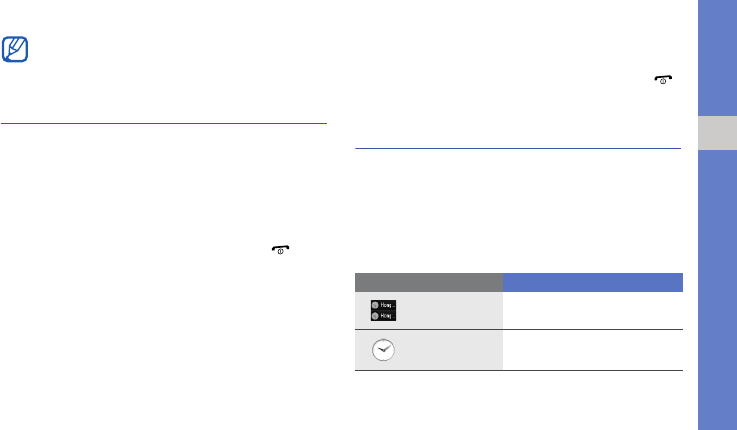Viewport: 737px width, 430px height.
Task: Select the analog clock widget icon
Action: [383, 351]
